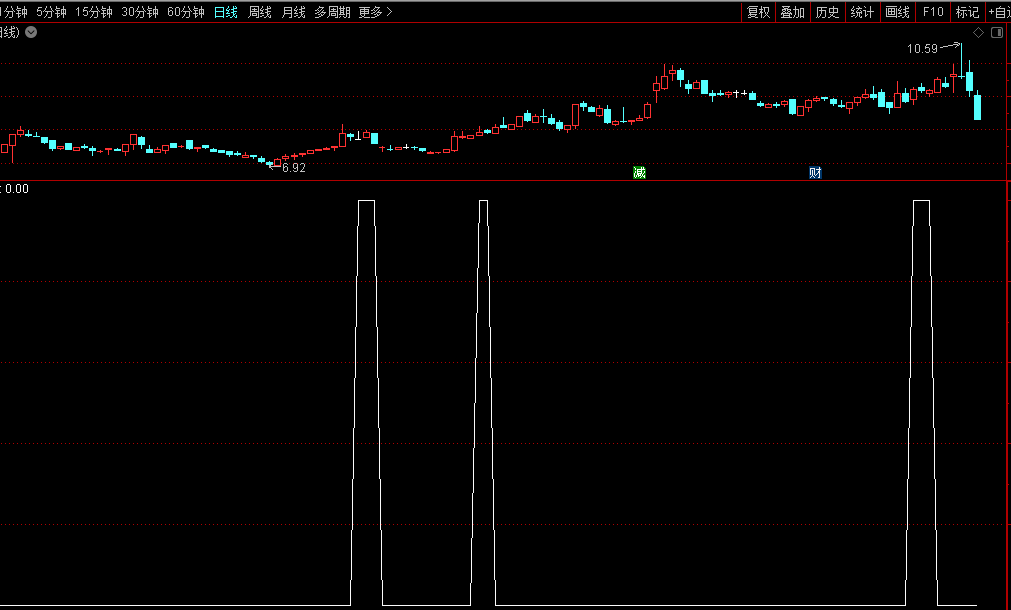The image size is (1011, 610).
Task: Select the 30分钟 chart period
Action: point(140,12)
